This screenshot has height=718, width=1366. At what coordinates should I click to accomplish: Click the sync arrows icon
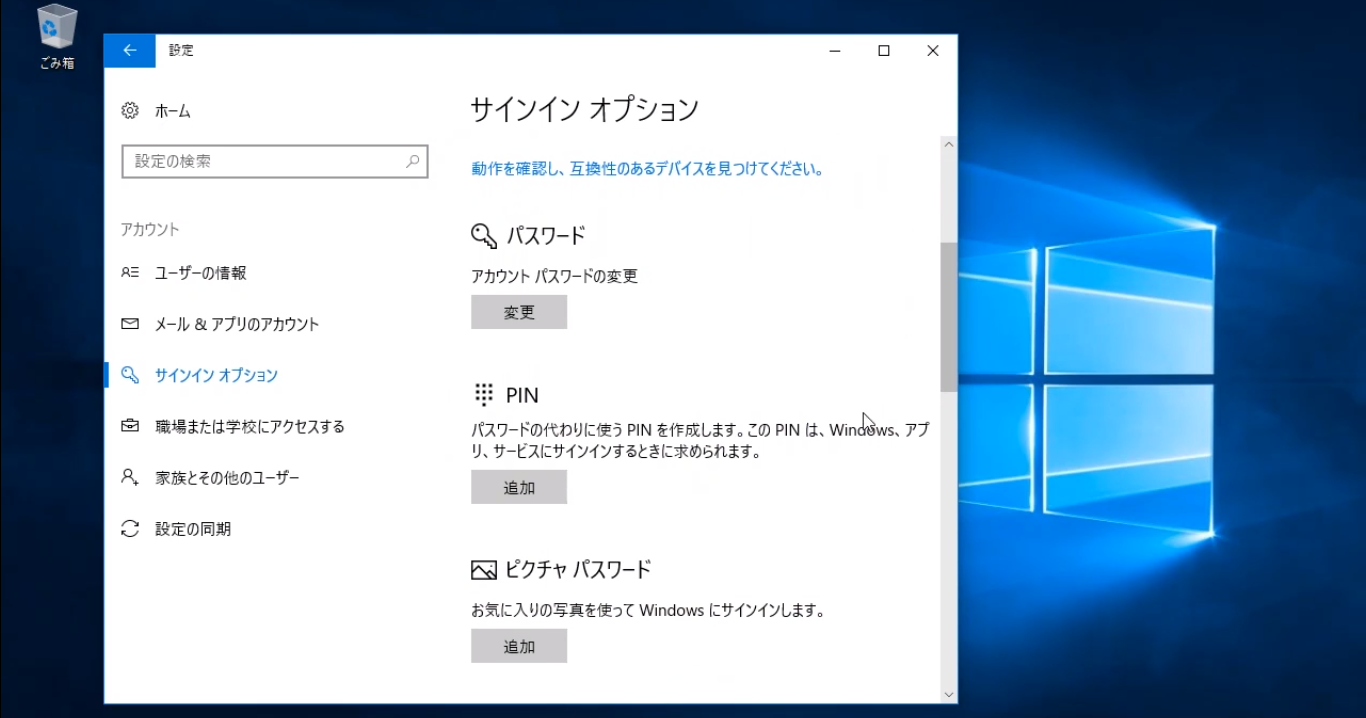(130, 528)
